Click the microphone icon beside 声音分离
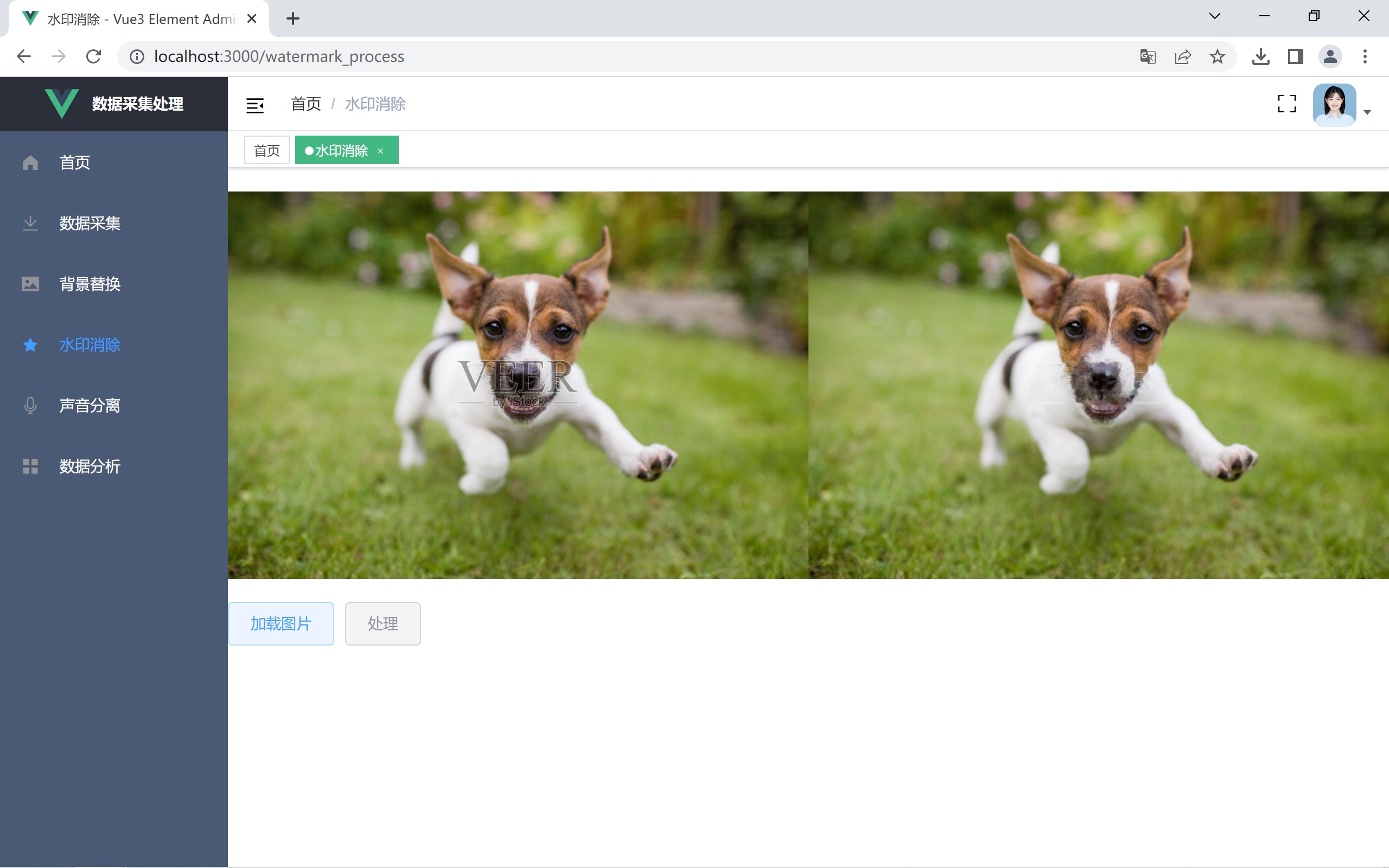Screen dimensions: 1389x868 coord(30,406)
